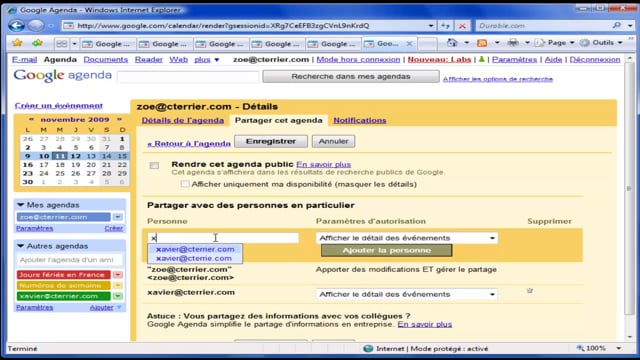The width and height of the screenshot is (640, 360).
Task: Open the plus menu in Google bar
Action: [207, 60]
